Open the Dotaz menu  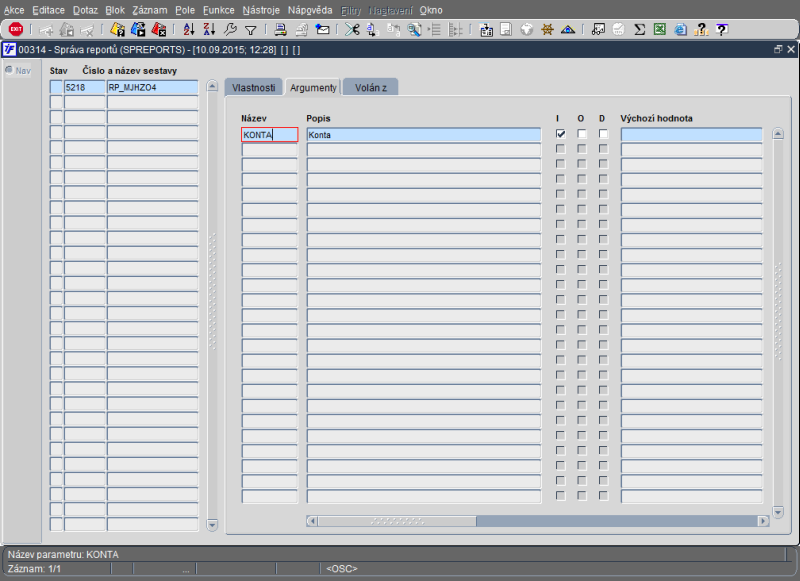(x=85, y=10)
